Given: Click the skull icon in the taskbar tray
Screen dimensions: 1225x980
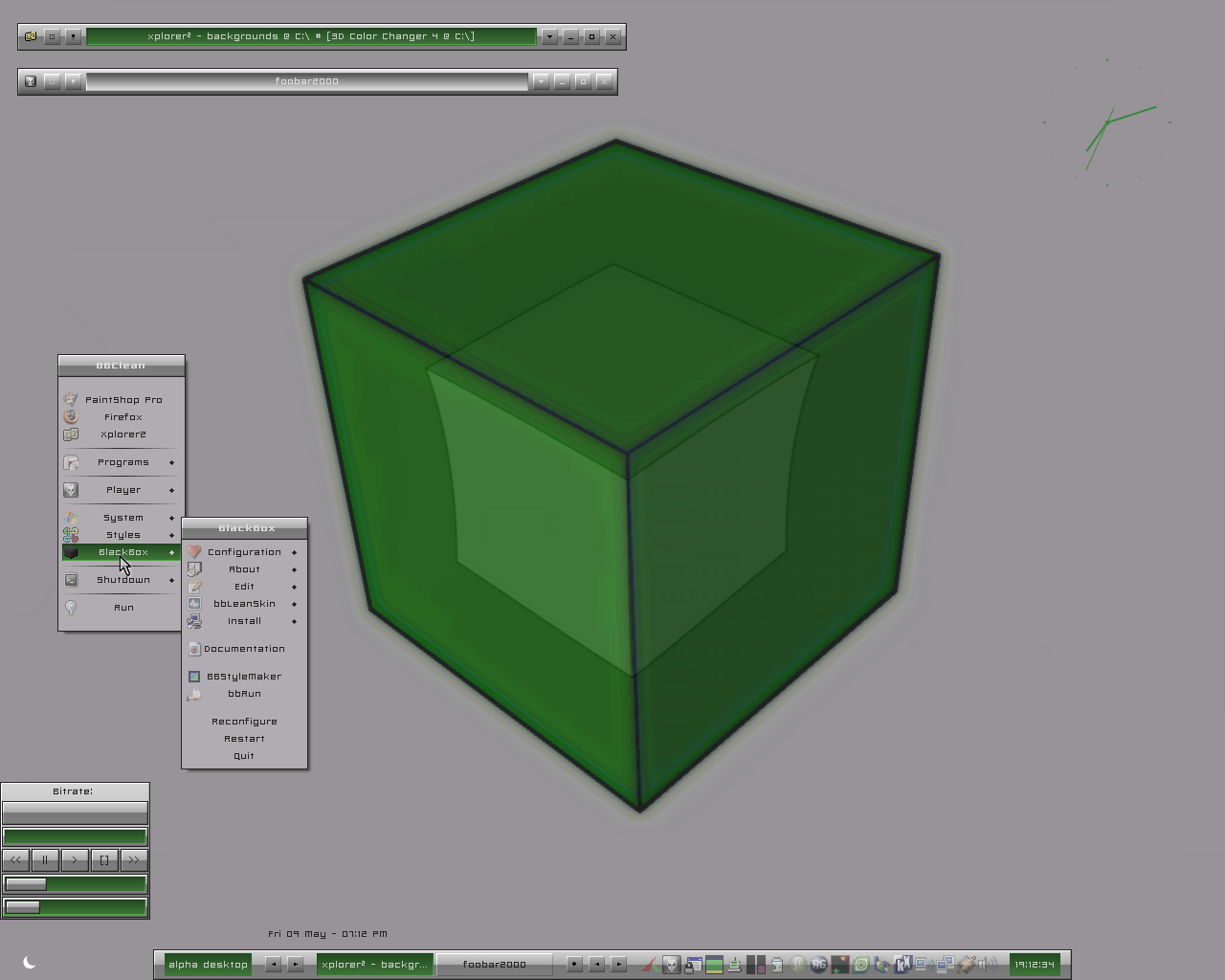Looking at the screenshot, I should [670, 964].
